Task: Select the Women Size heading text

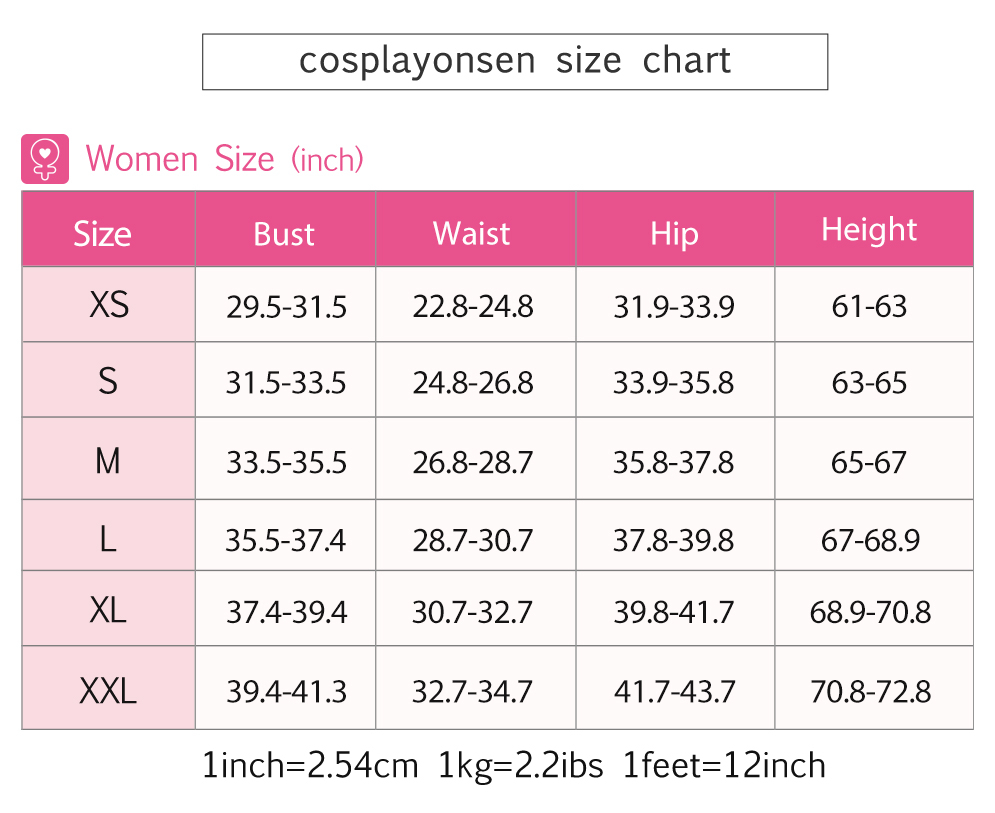Action: [224, 159]
